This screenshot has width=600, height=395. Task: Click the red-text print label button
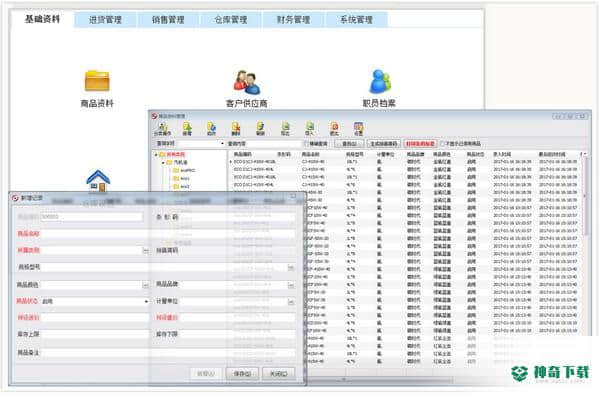pyautogui.click(x=420, y=144)
